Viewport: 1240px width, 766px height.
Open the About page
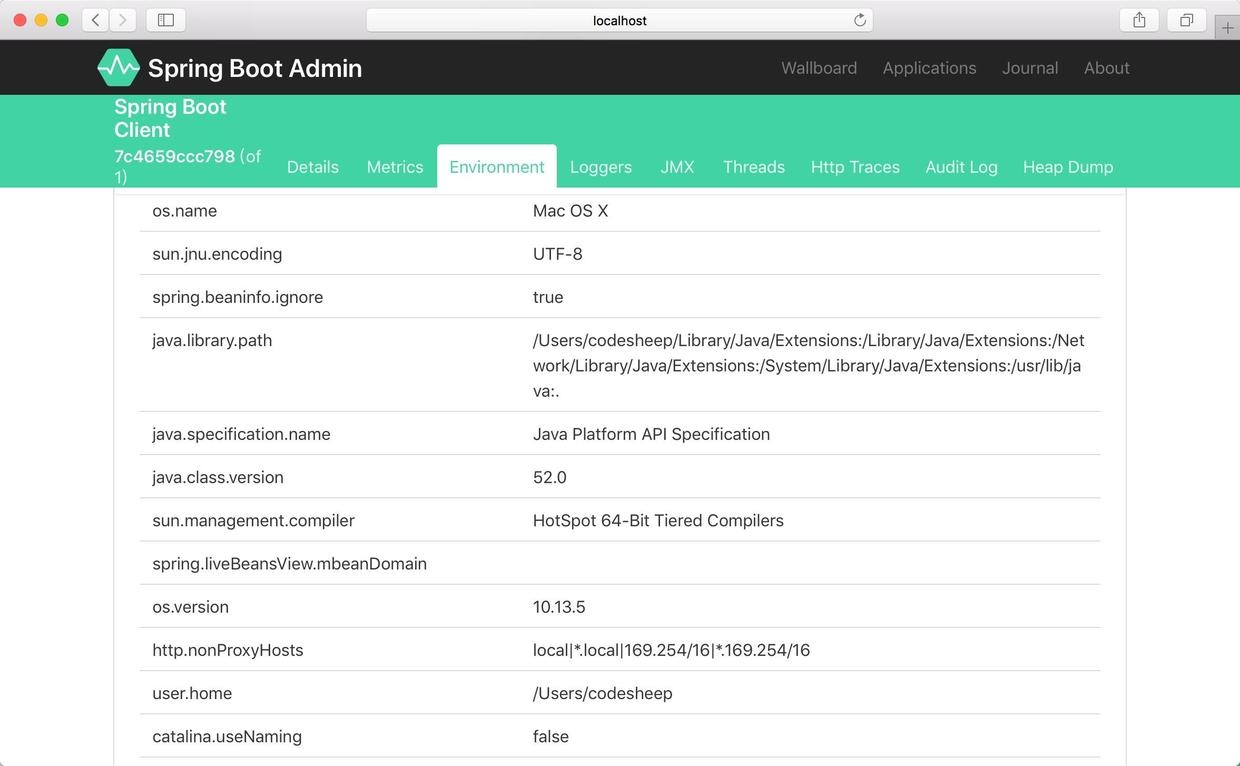1107,68
